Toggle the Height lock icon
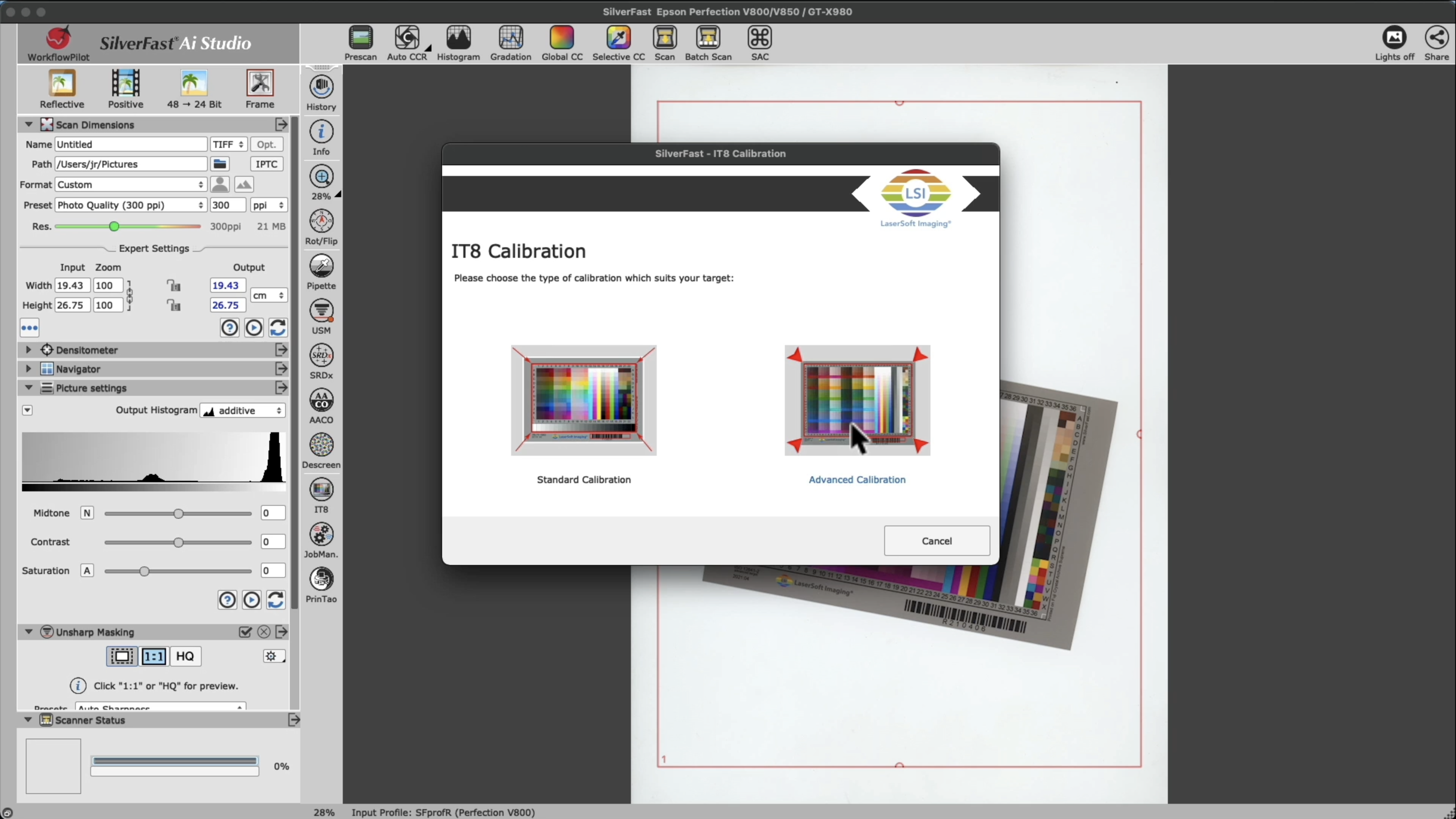Viewport: 1456px width, 819px height. (x=174, y=305)
